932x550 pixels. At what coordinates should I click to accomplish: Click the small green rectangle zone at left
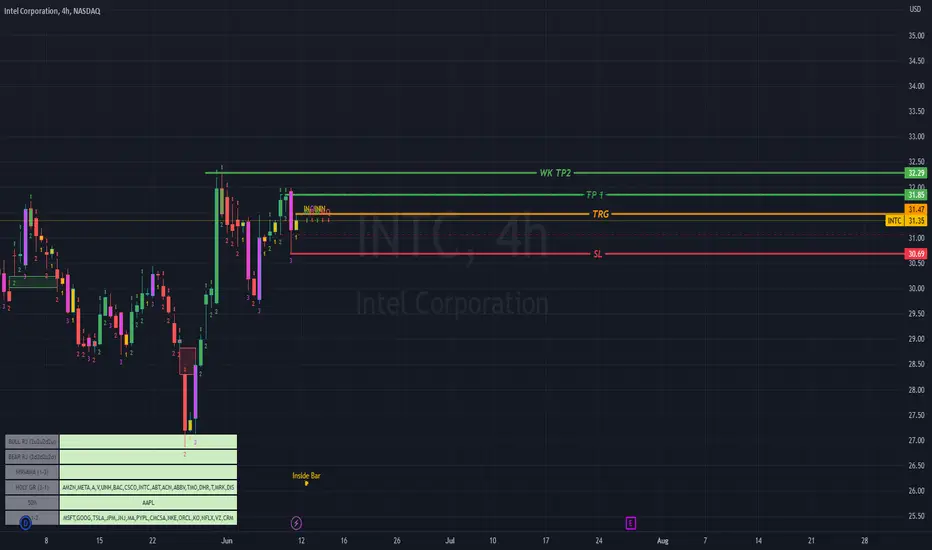(x=33, y=282)
